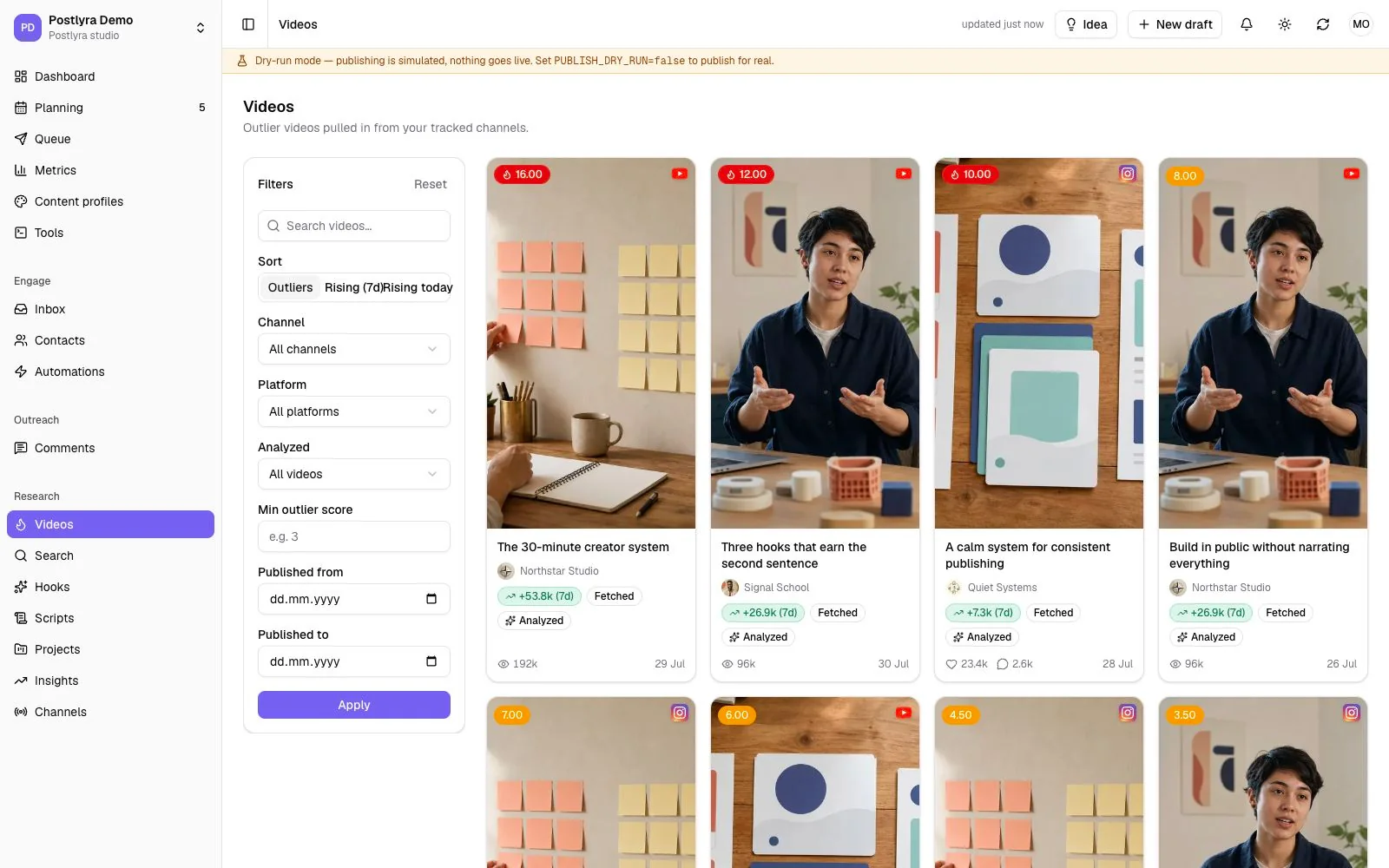
Task: Click the refresh icon in header
Action: coord(1323,24)
